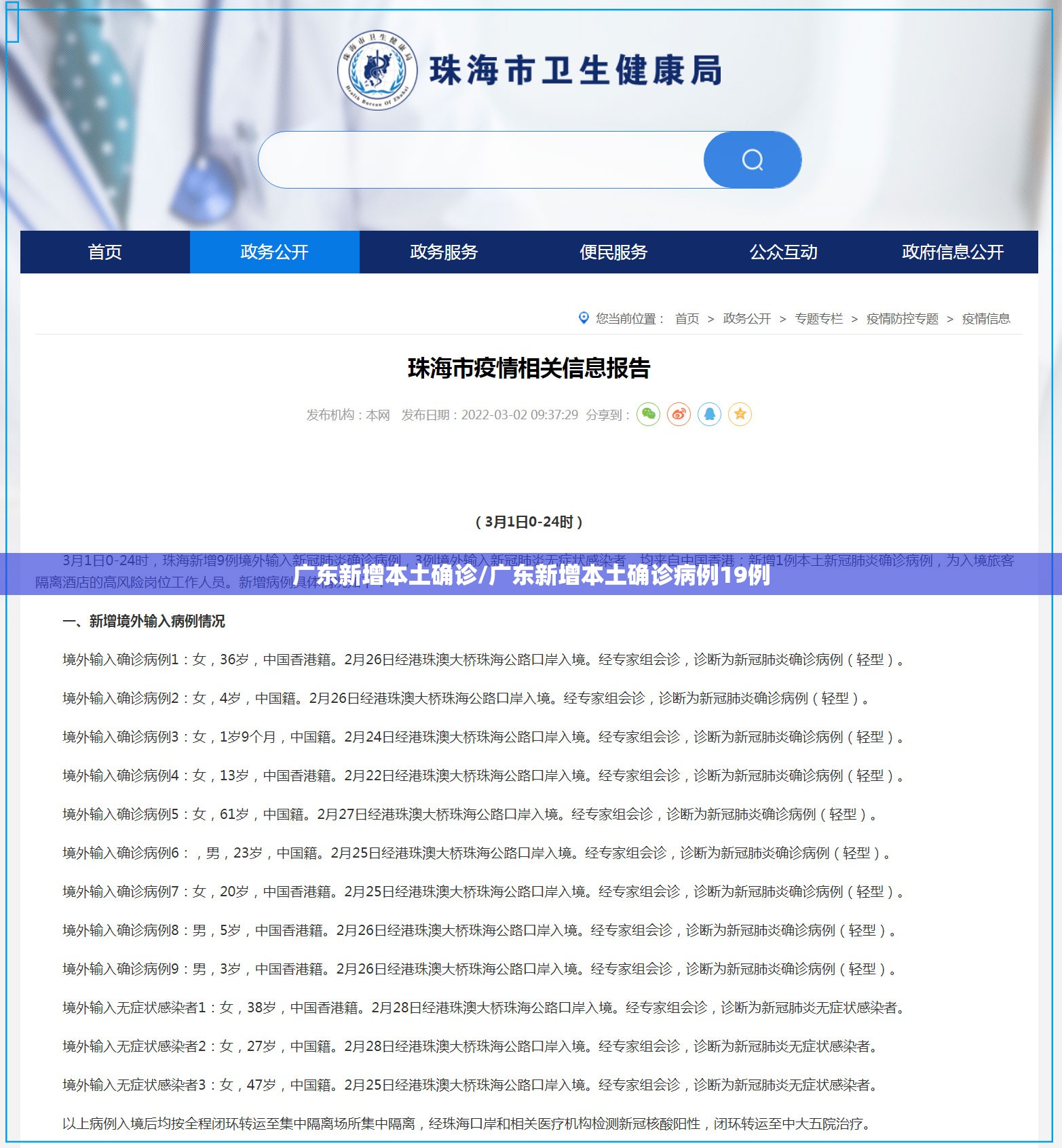
Task: Go to 专题专栏 in the breadcrumb
Action: 818,318
